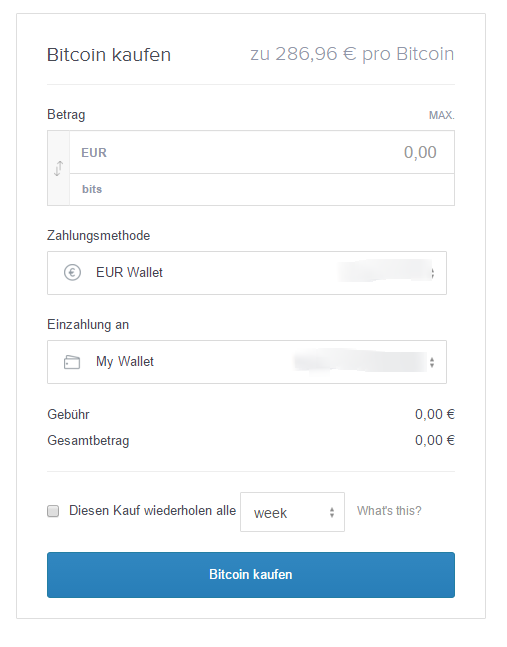The image size is (507, 647).
Task: Open the What's this? help link
Action: (x=389, y=511)
